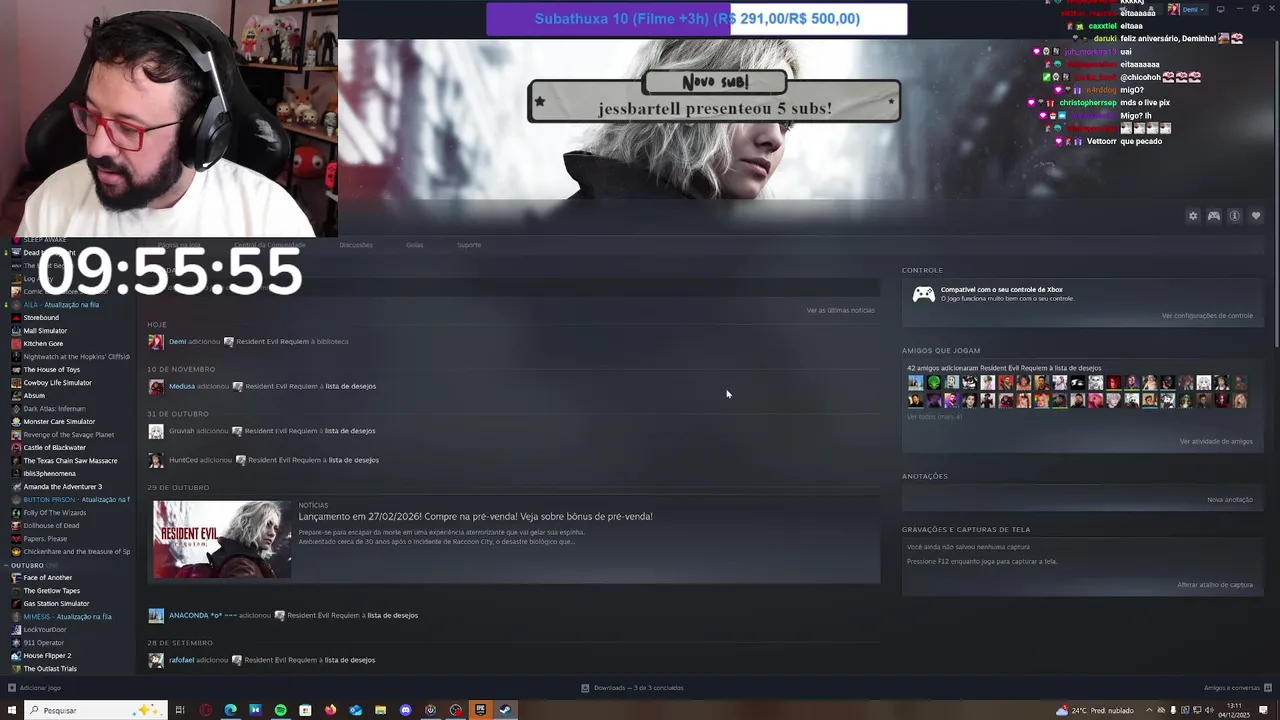Select Papers, Please in library
This screenshot has width=1280, height=720.
coord(45,539)
